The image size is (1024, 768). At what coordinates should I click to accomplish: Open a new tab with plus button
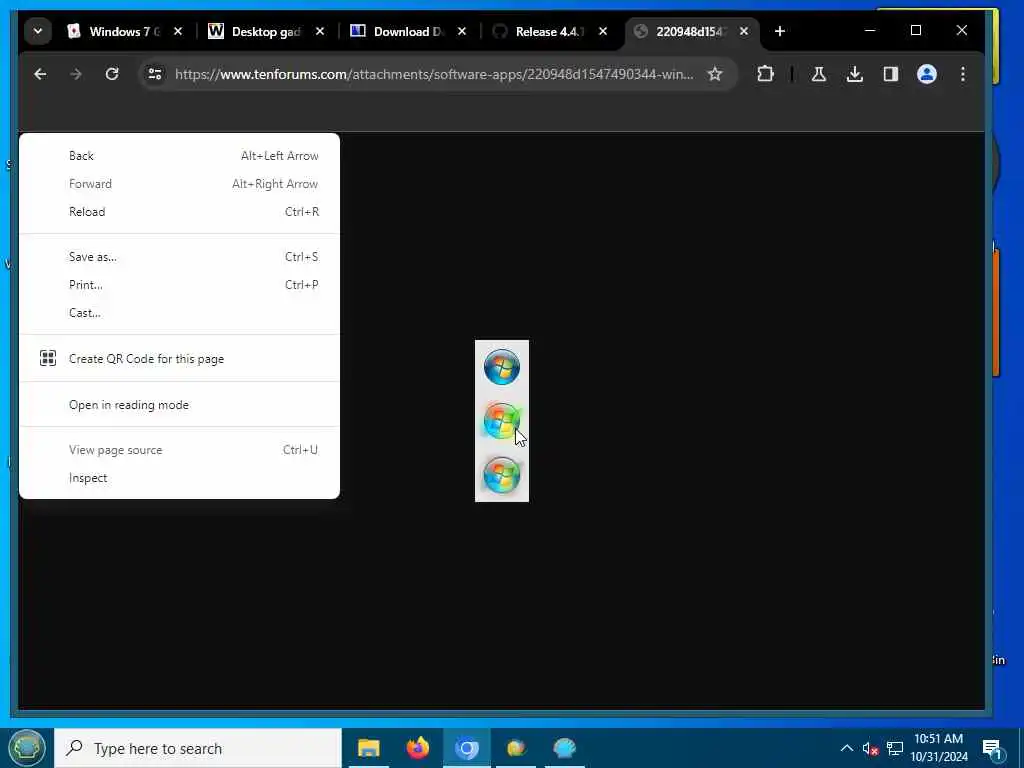pyautogui.click(x=780, y=31)
